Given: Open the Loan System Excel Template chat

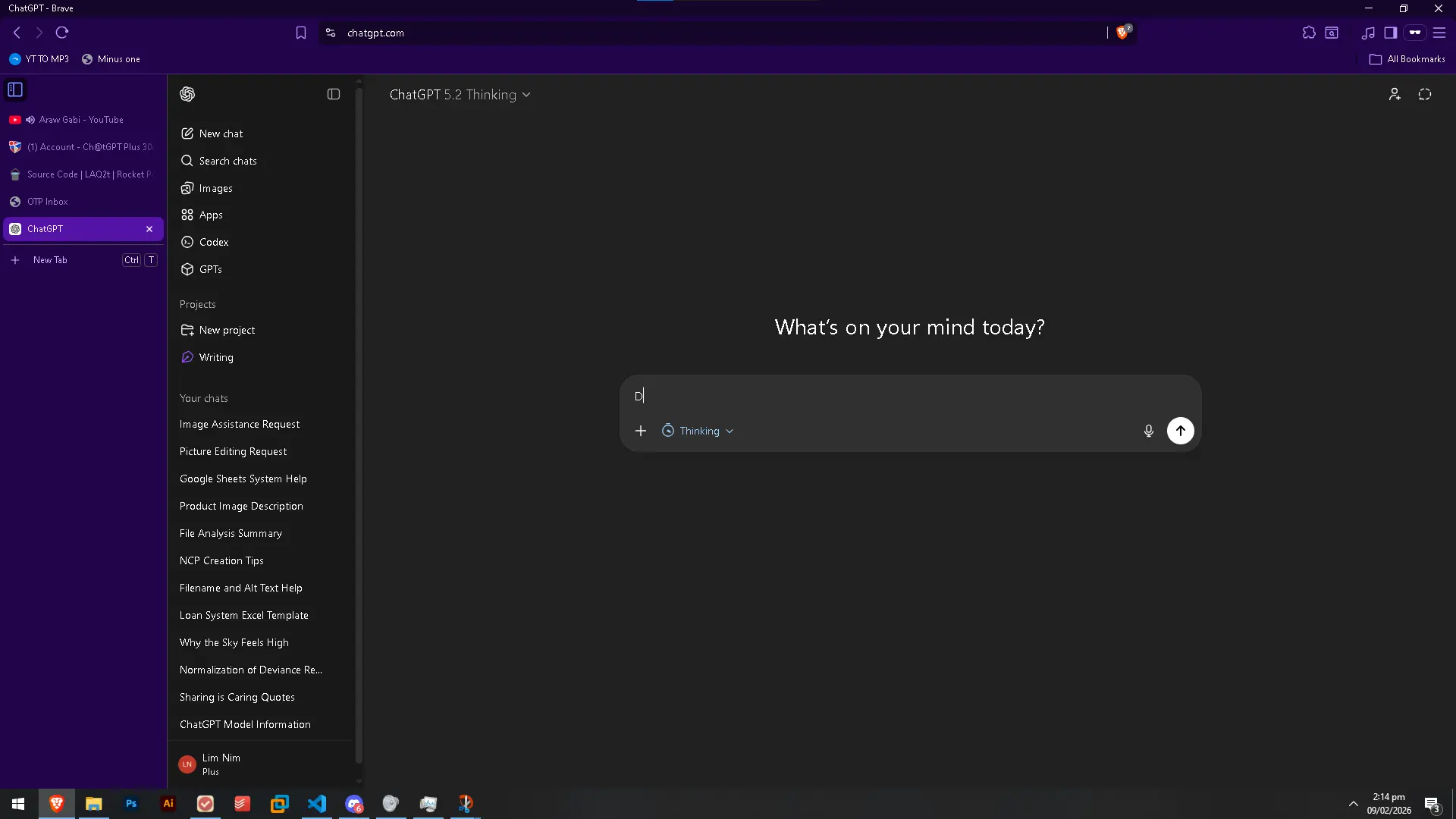Looking at the screenshot, I should pos(260,615).
